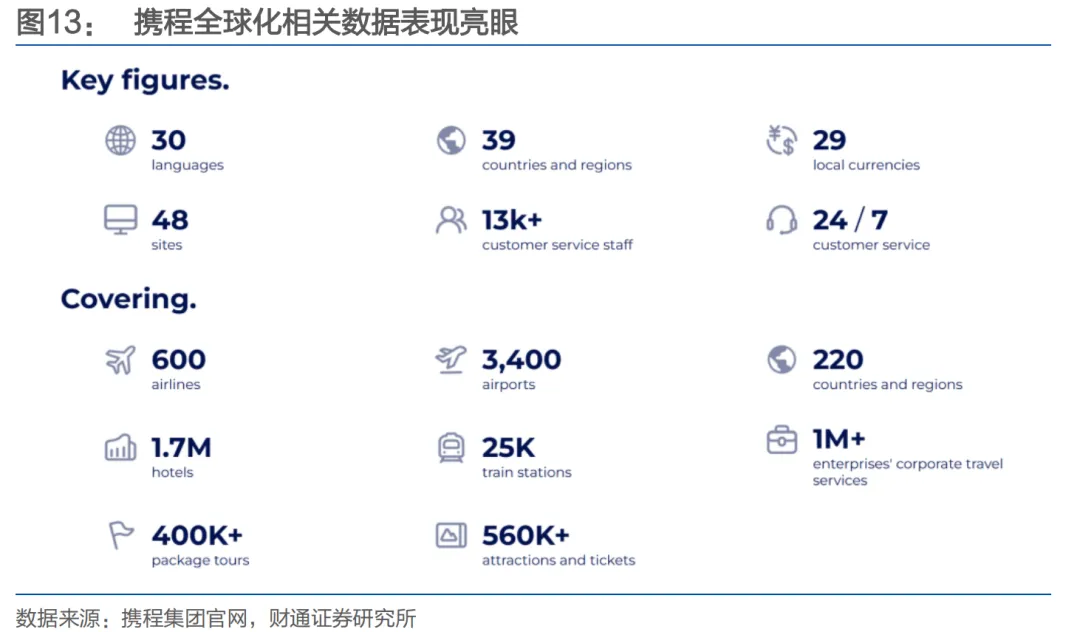Click the chart title '图13： 携程全球化相关数据表现亮眼'

click(x=267, y=22)
